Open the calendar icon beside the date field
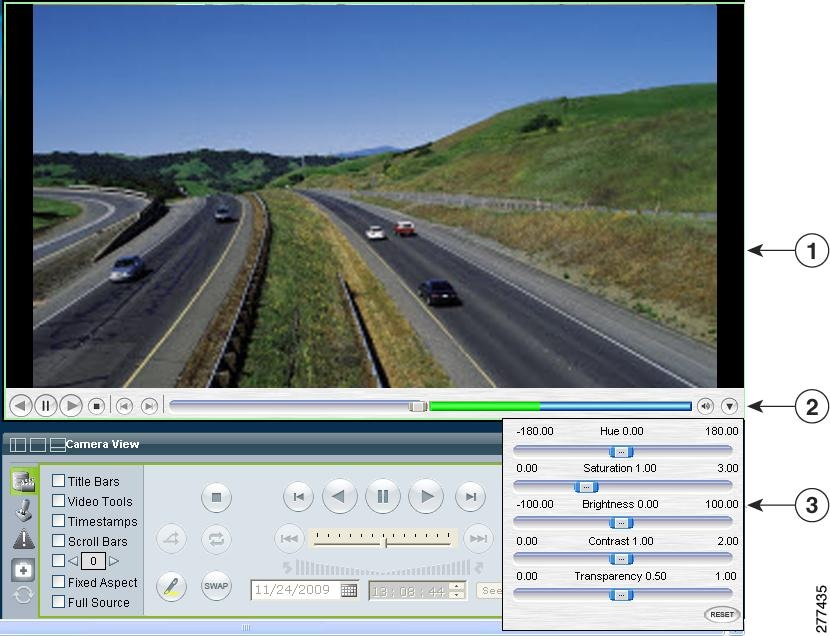This screenshot has width=830, height=636. tap(350, 590)
